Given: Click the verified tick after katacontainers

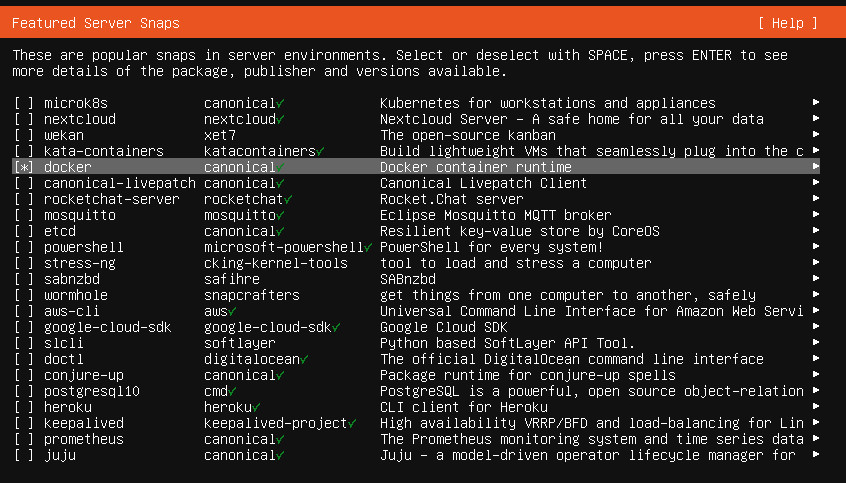Looking at the screenshot, I should pyautogui.click(x=321, y=151).
